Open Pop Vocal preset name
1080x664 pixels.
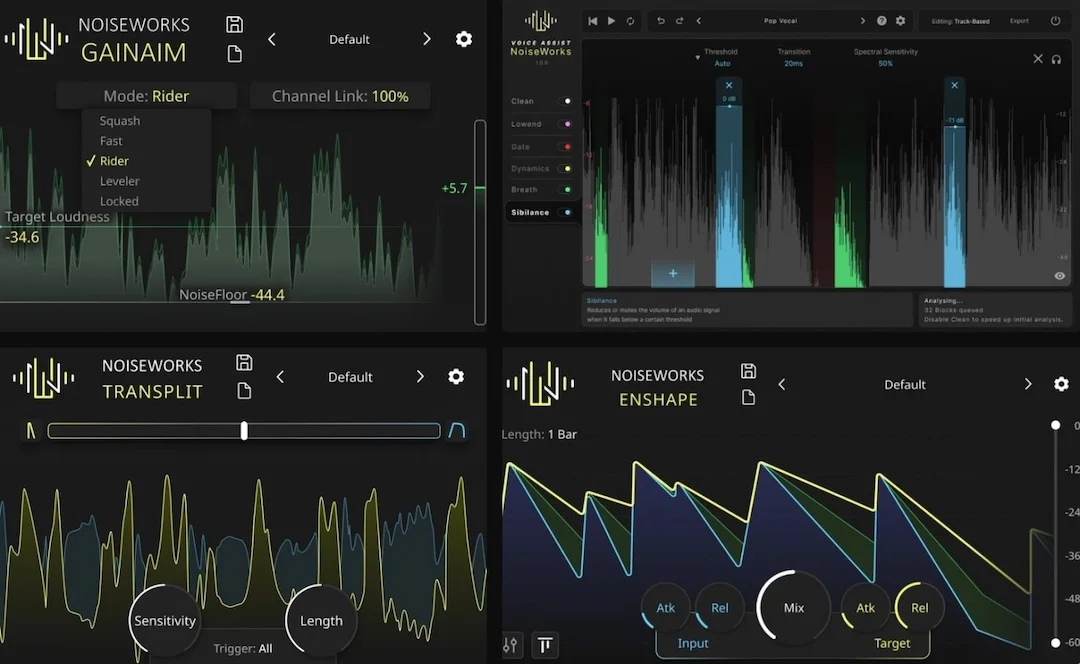click(x=780, y=21)
